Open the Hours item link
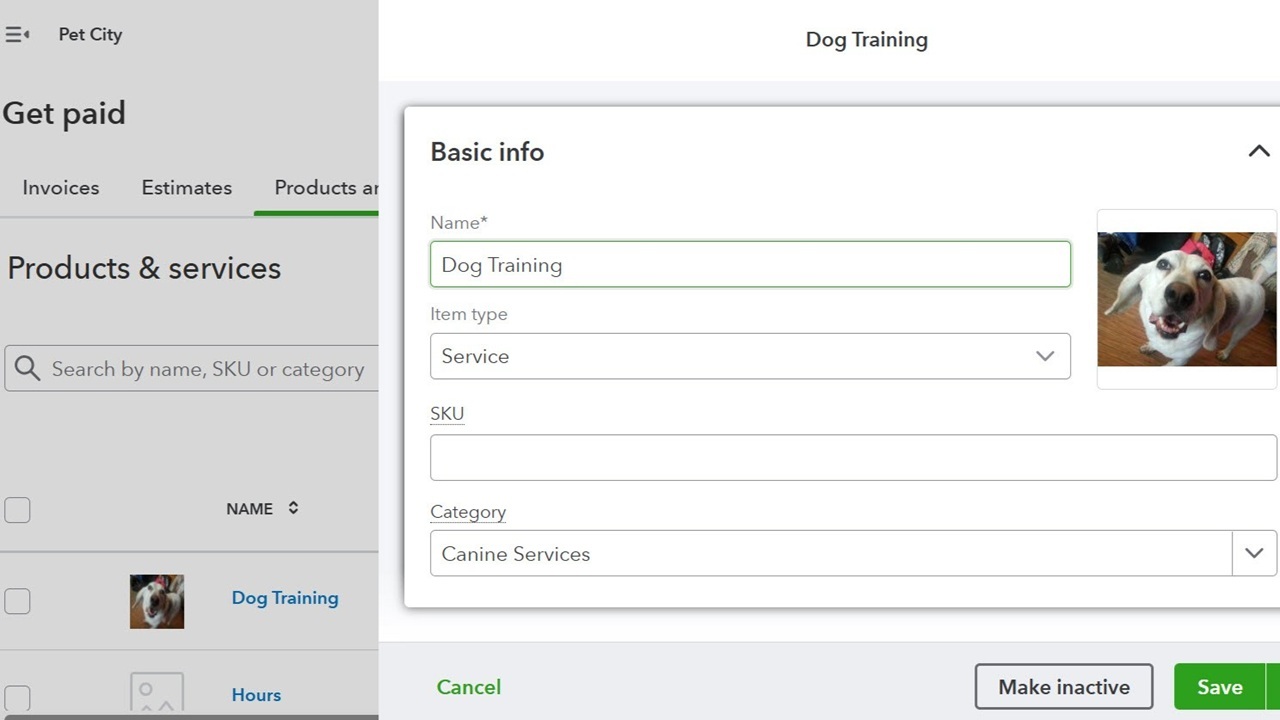This screenshot has height=720, width=1280. tap(256, 695)
